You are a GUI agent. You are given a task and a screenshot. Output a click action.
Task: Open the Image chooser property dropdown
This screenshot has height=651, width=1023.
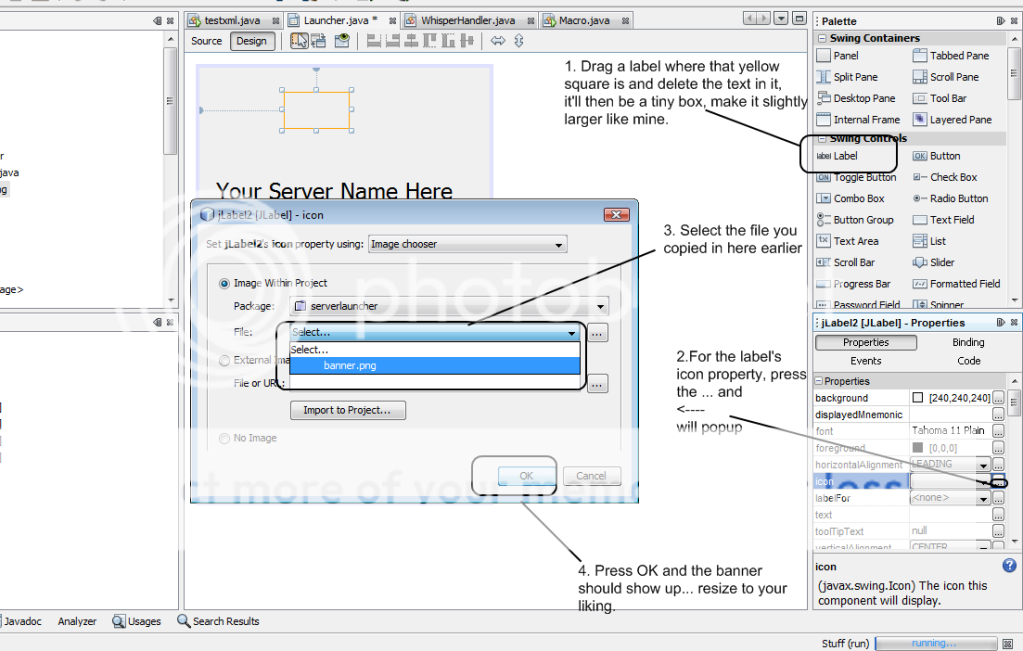tap(467, 244)
